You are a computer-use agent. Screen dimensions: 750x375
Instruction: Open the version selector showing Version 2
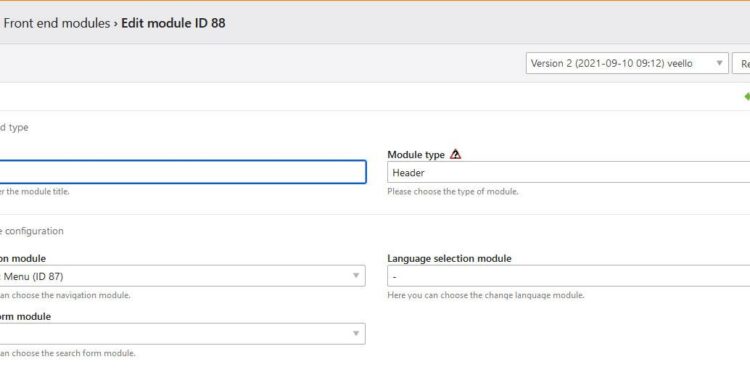click(x=627, y=63)
